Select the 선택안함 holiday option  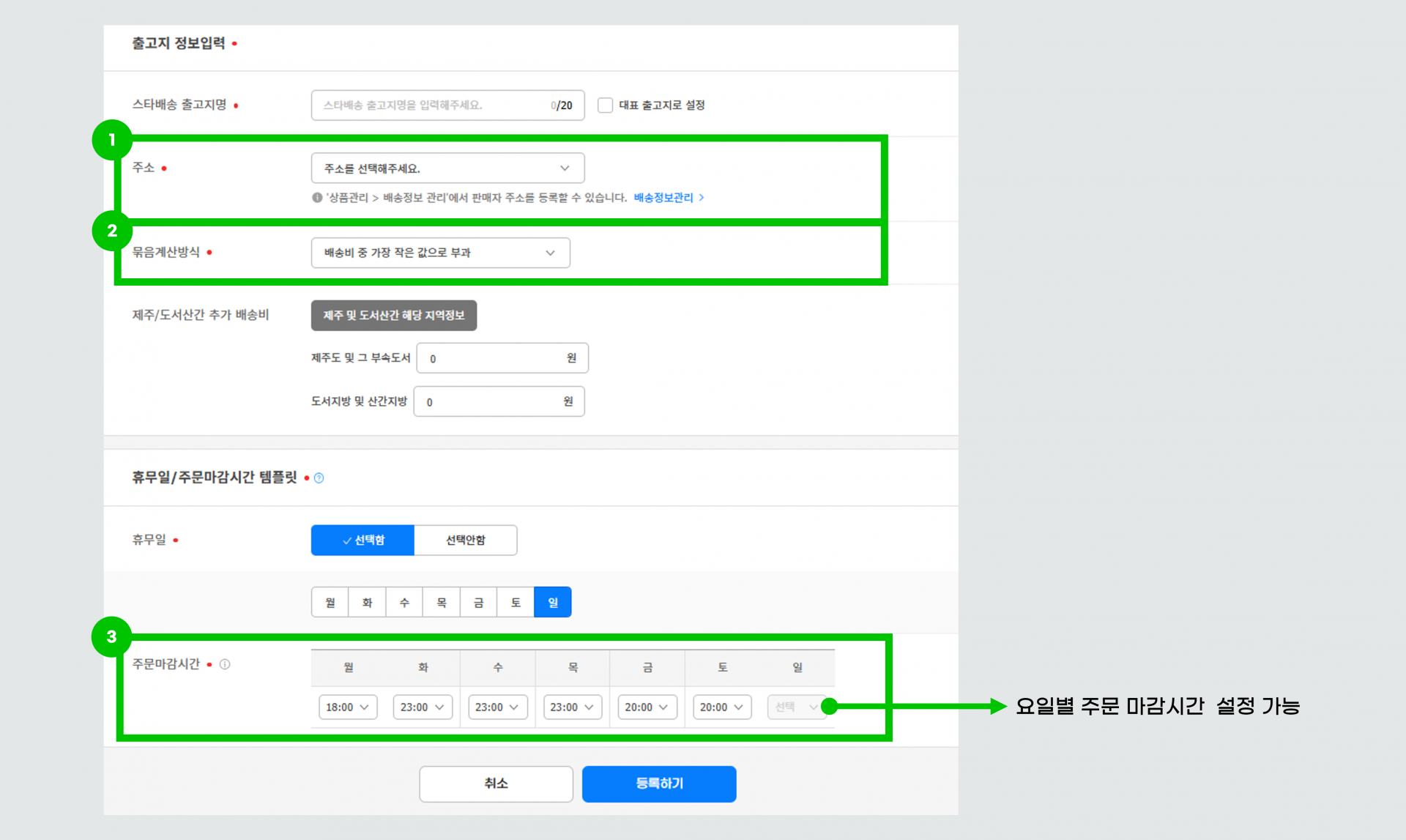tap(465, 540)
